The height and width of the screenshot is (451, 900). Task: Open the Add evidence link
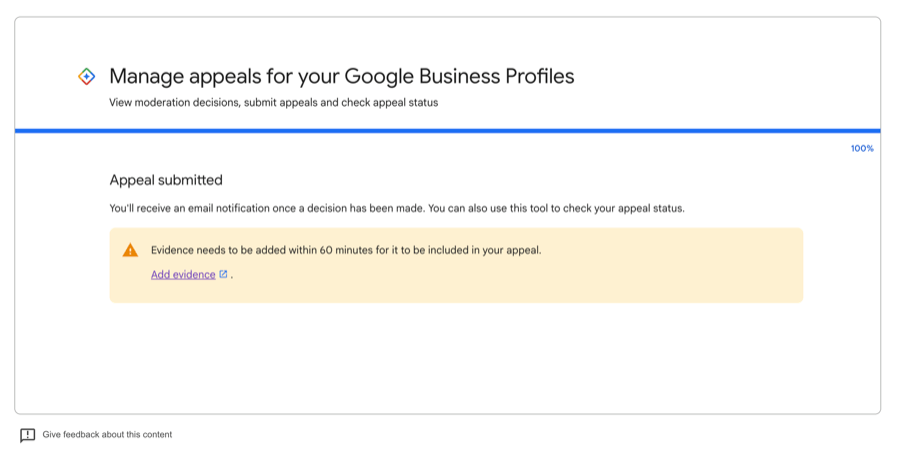click(x=183, y=274)
